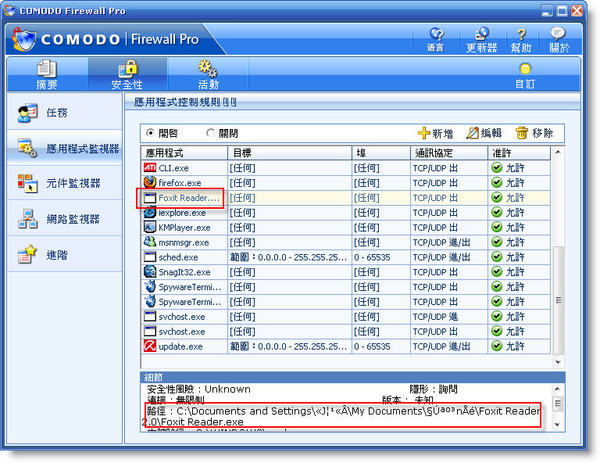The width and height of the screenshot is (600, 463).
Task: Click the SnagIt32.exe icon
Action: tap(150, 272)
